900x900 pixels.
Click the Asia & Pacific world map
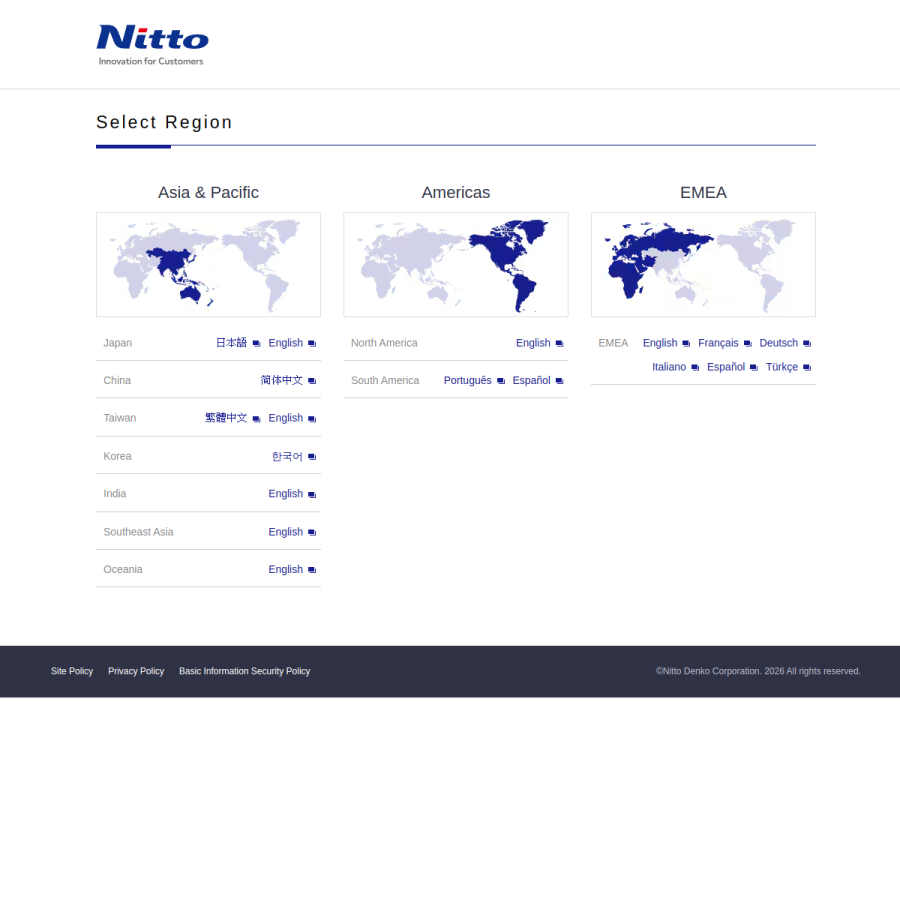(208, 265)
